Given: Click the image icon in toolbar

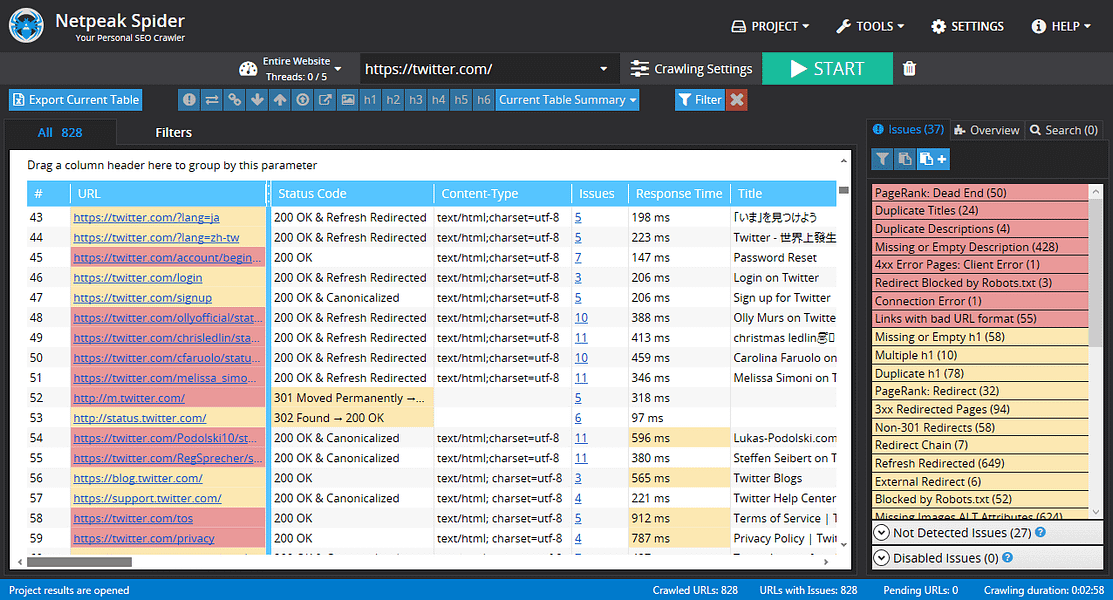Looking at the screenshot, I should [x=347, y=100].
